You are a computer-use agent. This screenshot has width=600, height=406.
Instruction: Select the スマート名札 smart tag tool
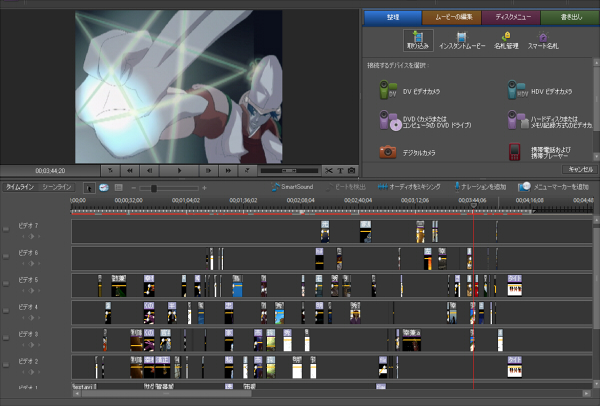tap(543, 41)
